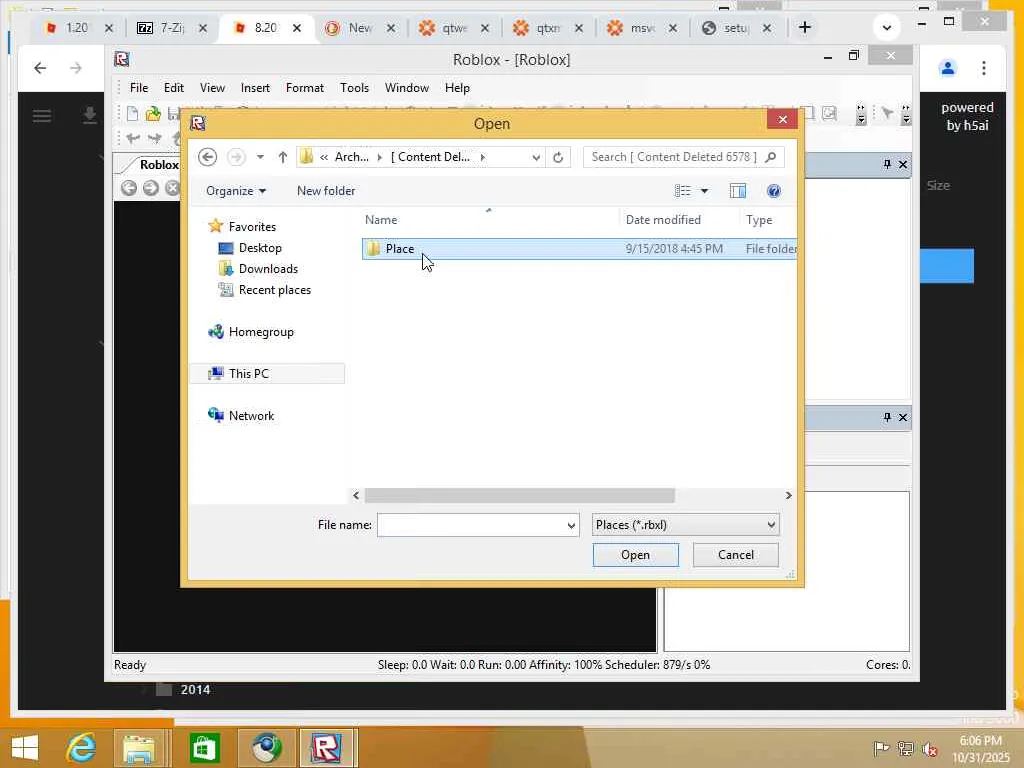
Task: Click the Search Content Deleted field
Action: pos(684,157)
